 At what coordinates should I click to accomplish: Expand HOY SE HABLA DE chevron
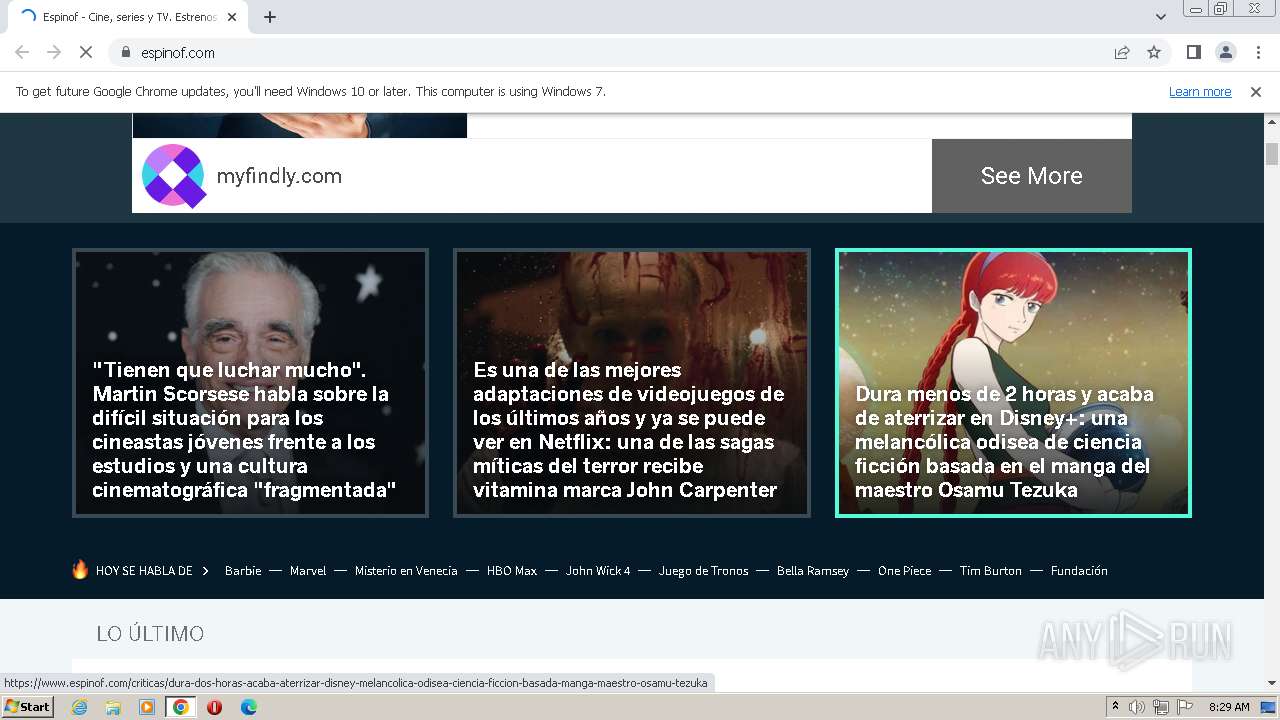click(x=205, y=571)
